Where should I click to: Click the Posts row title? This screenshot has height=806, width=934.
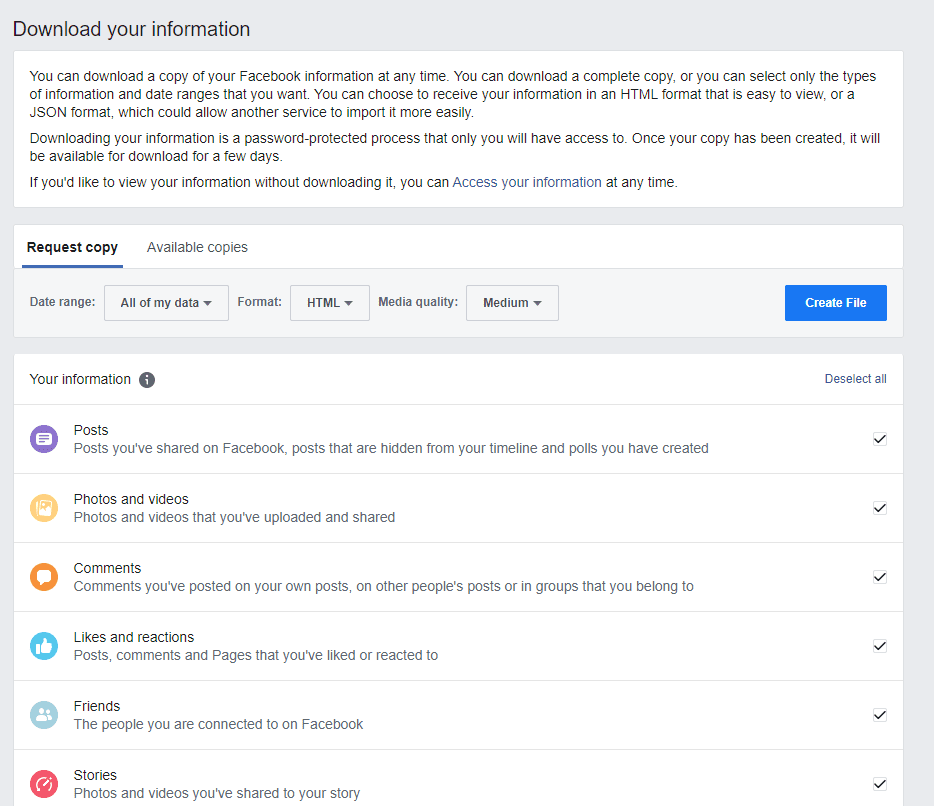[91, 430]
